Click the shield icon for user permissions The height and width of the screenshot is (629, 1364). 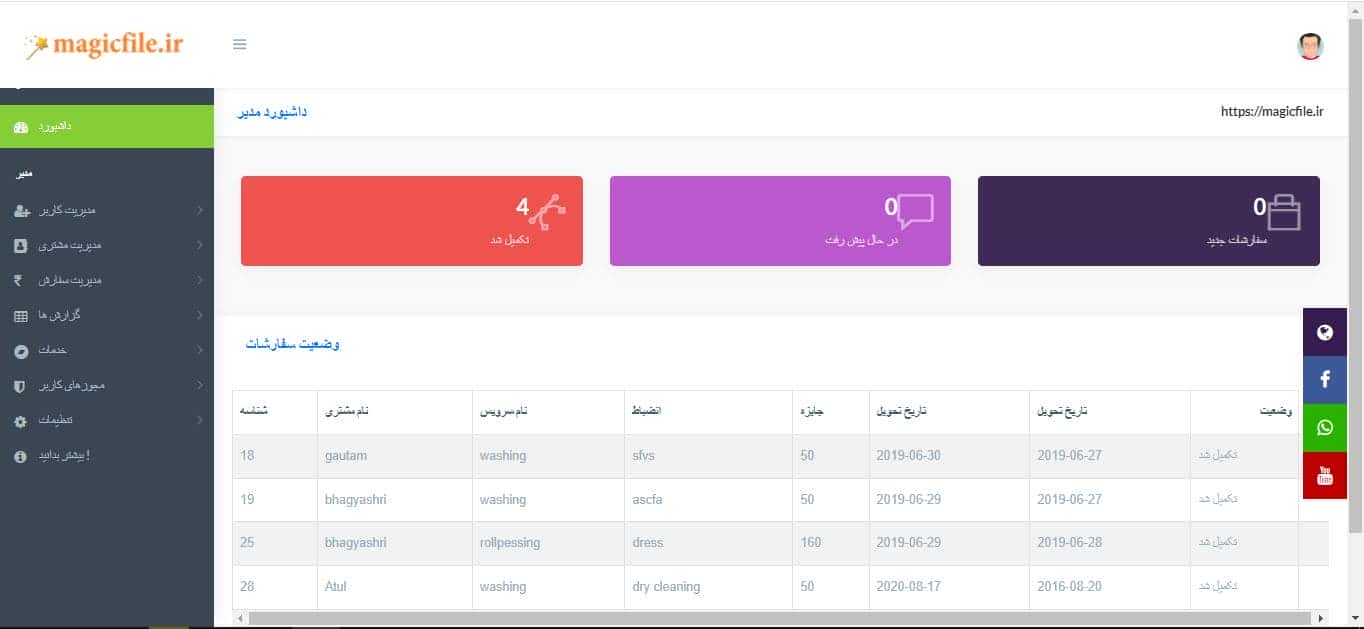click(x=21, y=386)
